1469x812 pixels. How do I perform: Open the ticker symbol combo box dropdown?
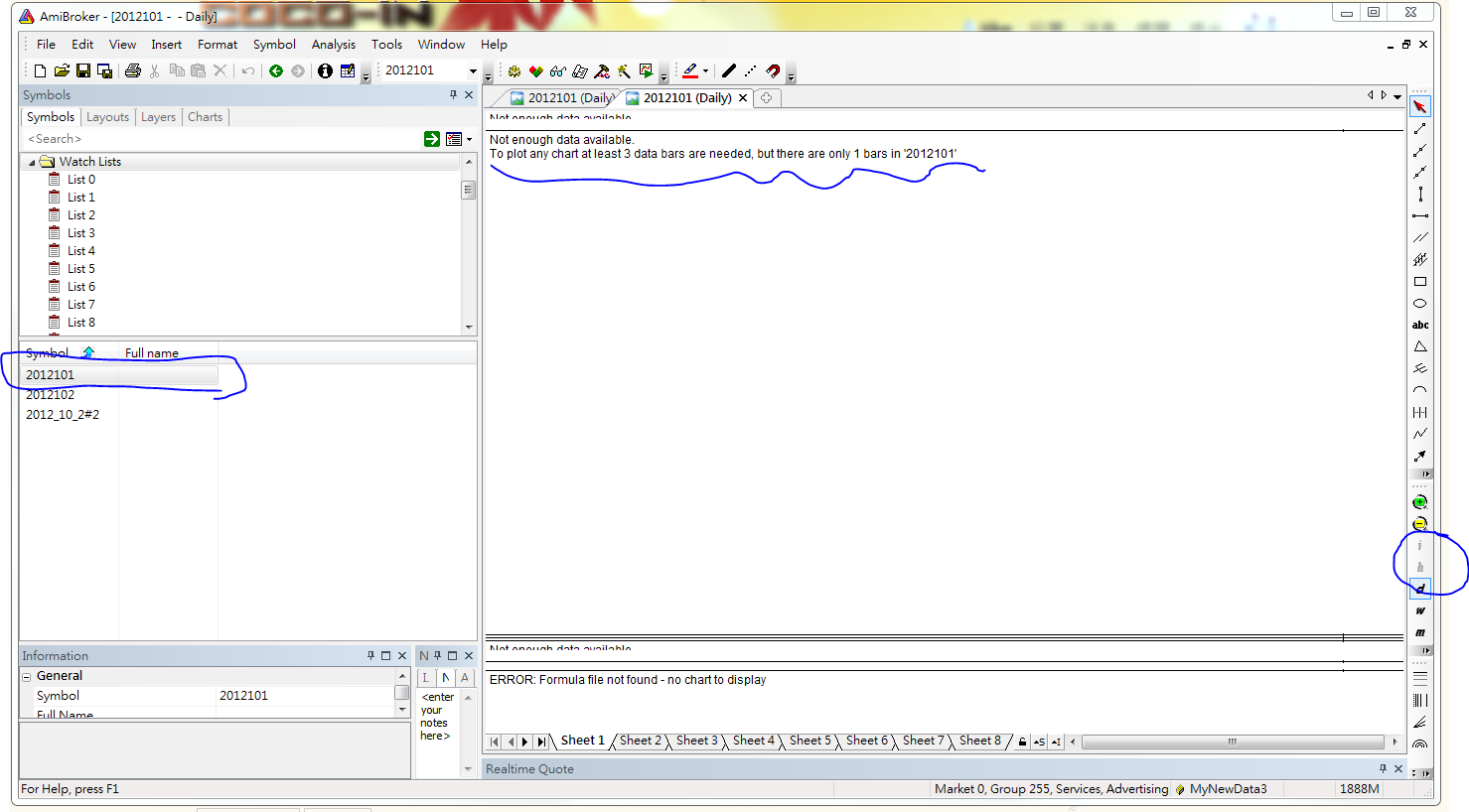(473, 70)
